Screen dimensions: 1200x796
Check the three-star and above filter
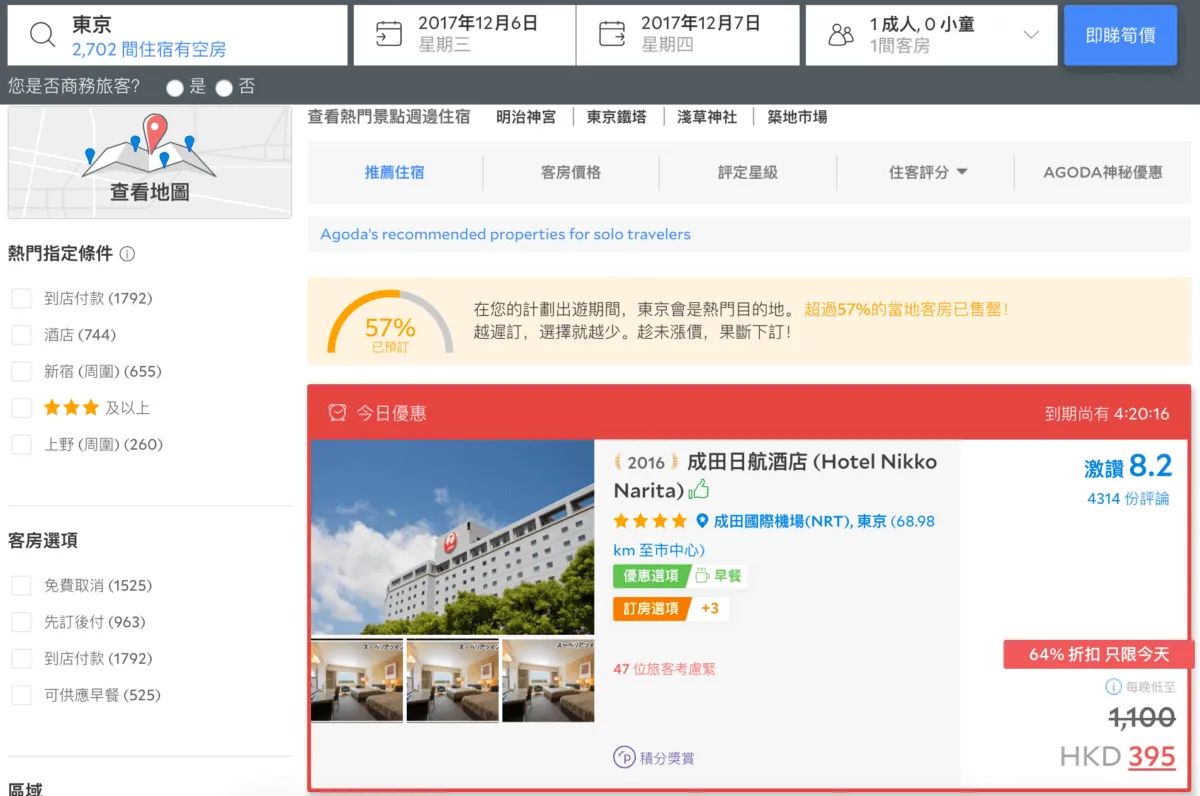point(21,408)
